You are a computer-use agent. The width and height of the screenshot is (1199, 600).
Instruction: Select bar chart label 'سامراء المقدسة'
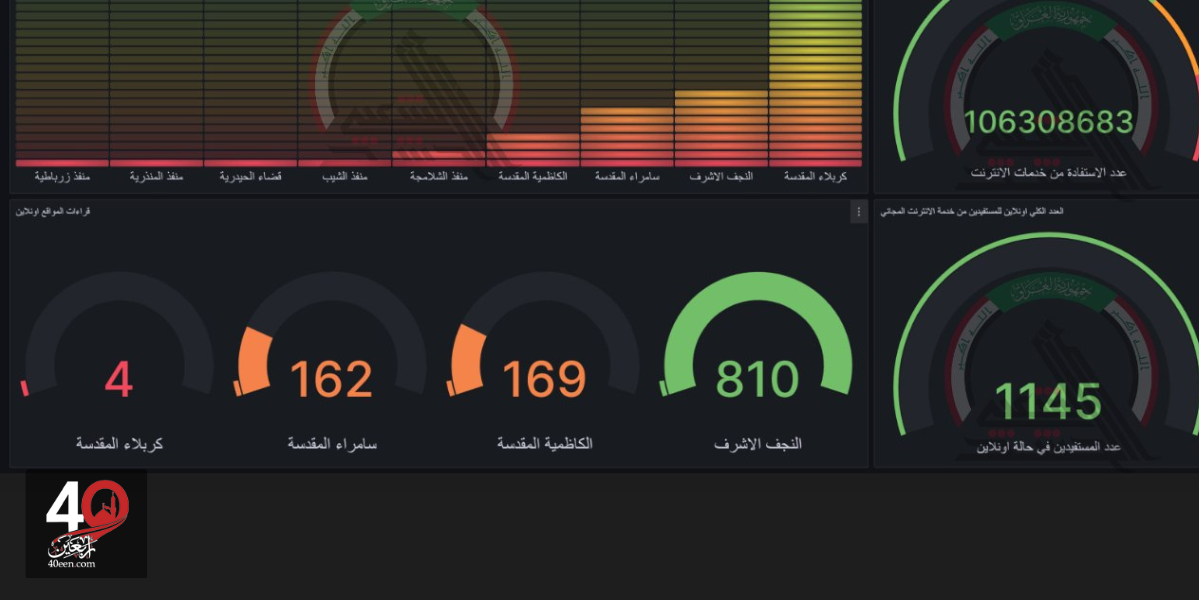[627, 177]
